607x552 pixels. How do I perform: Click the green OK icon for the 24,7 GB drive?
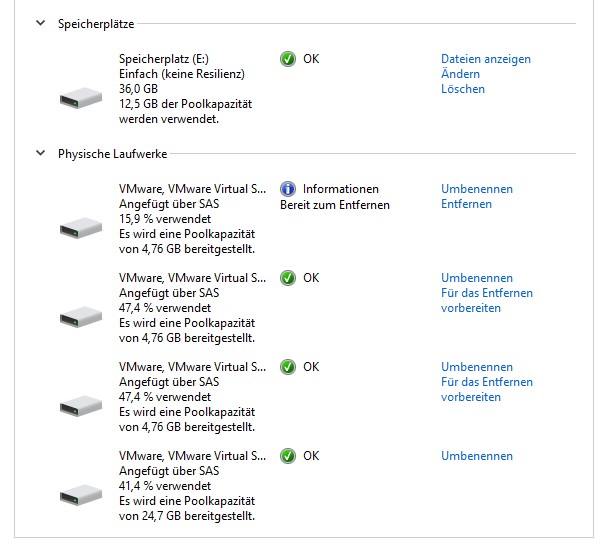coord(288,456)
